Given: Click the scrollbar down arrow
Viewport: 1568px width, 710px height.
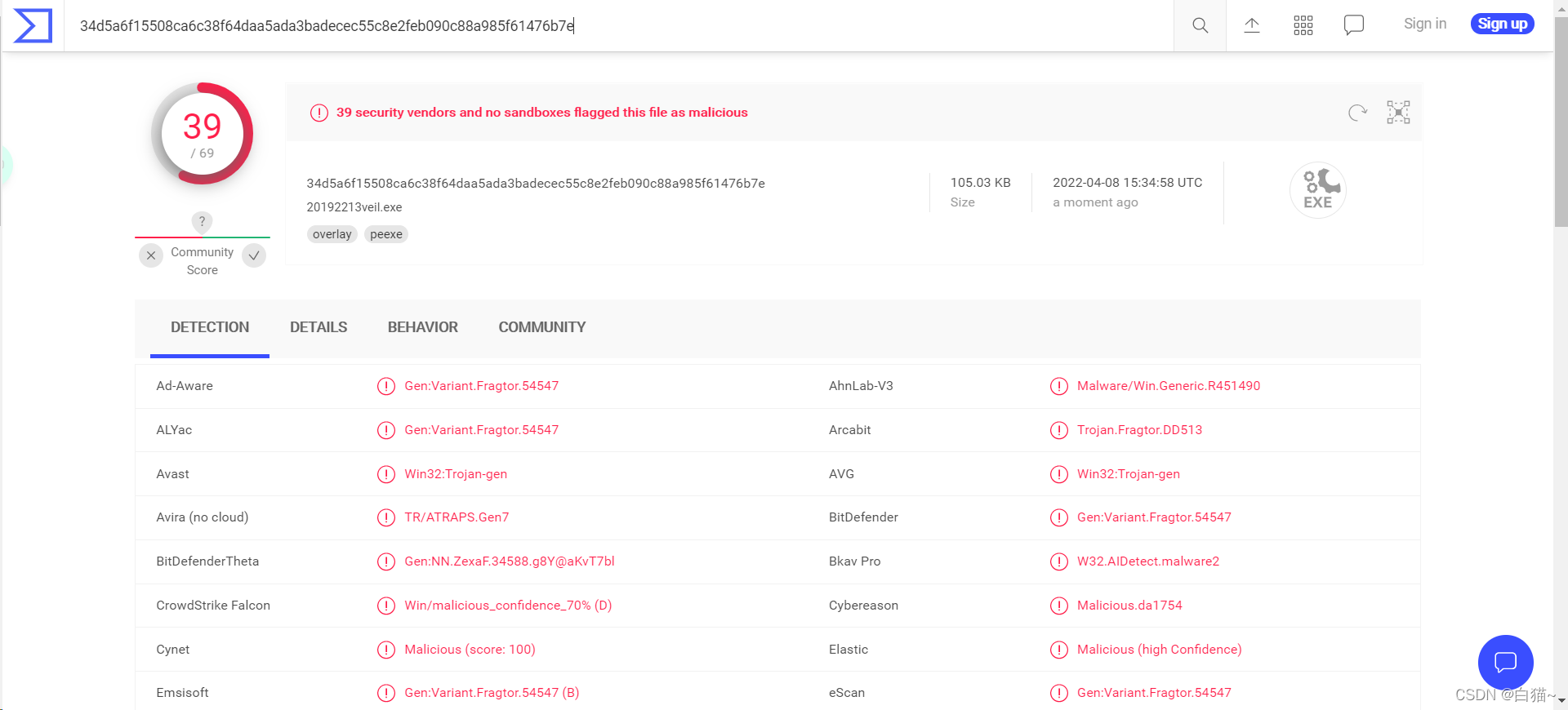Looking at the screenshot, I should coord(1561,700).
